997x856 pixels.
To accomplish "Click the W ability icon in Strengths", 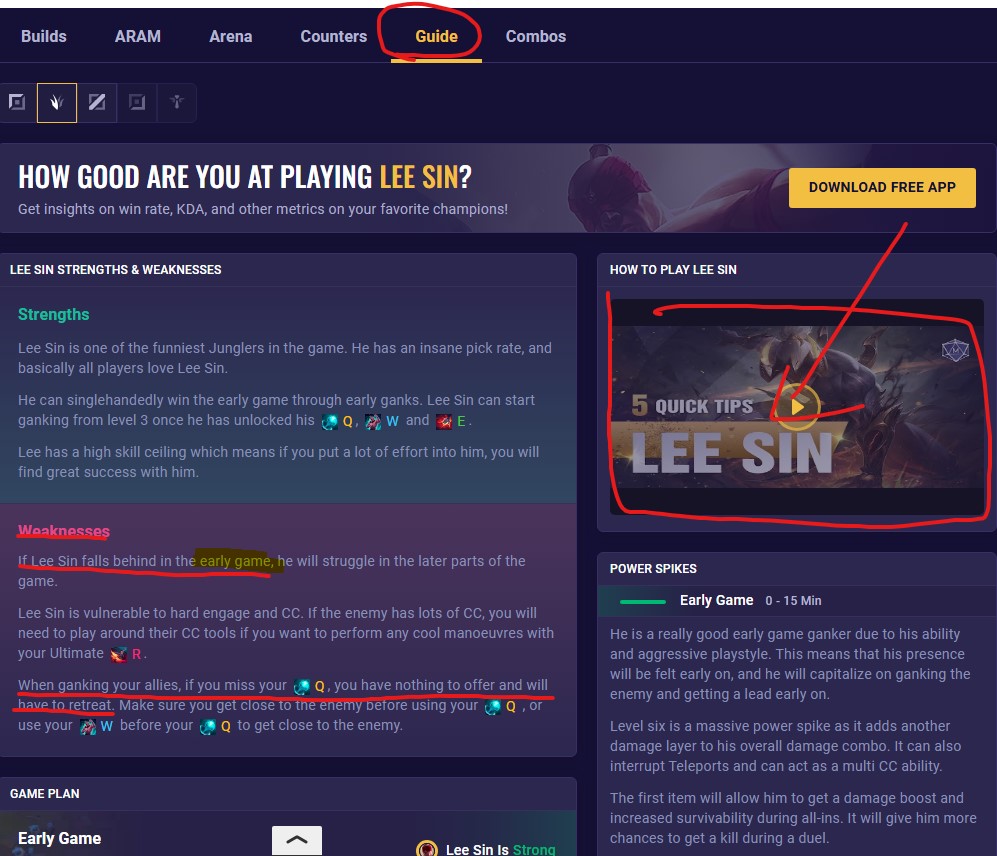I will click(x=373, y=421).
